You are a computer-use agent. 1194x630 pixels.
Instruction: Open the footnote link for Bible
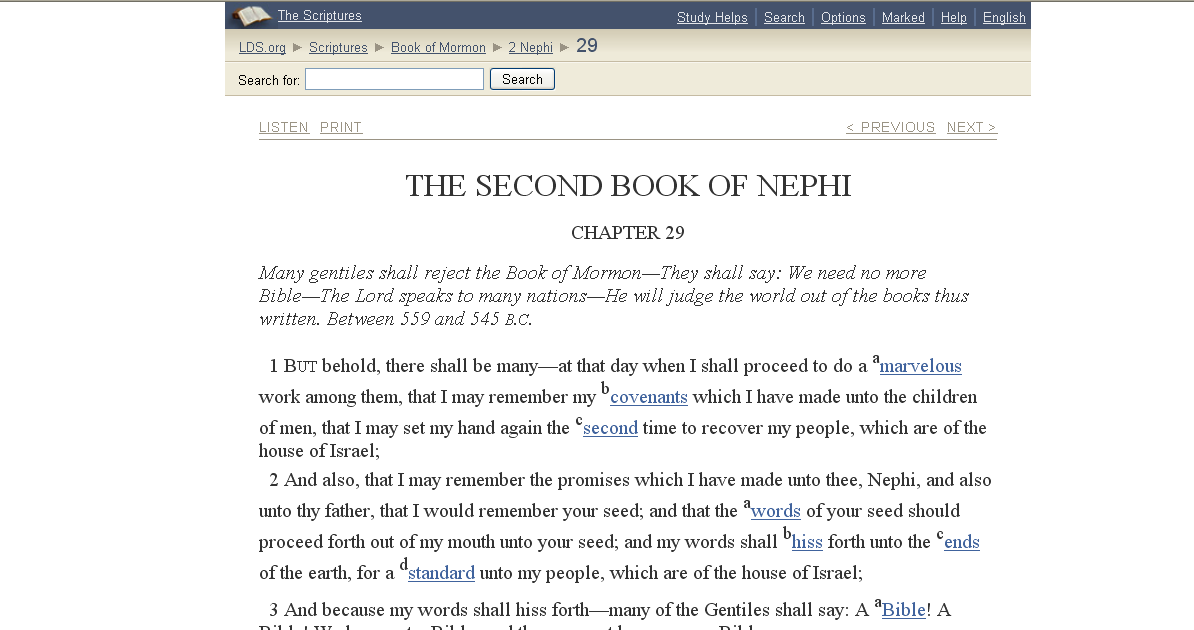pyautogui.click(x=903, y=609)
